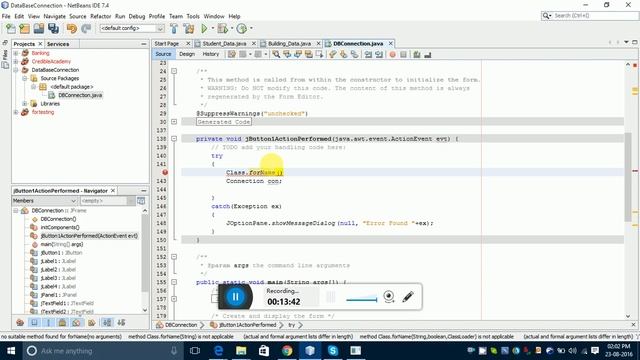Click the Find Selection magnifier icon in editor toolbar
This screenshot has height=360, width=640.
276,54
